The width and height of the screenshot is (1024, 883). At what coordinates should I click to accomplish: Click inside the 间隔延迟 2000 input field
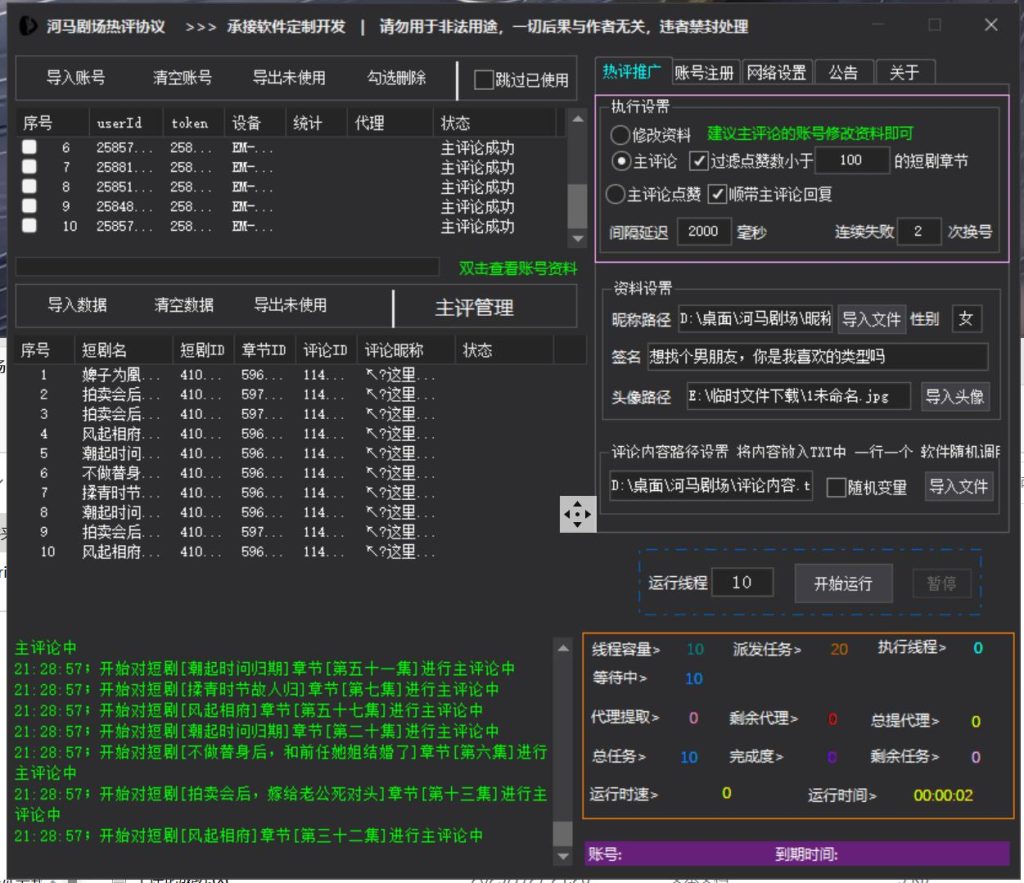coord(704,231)
